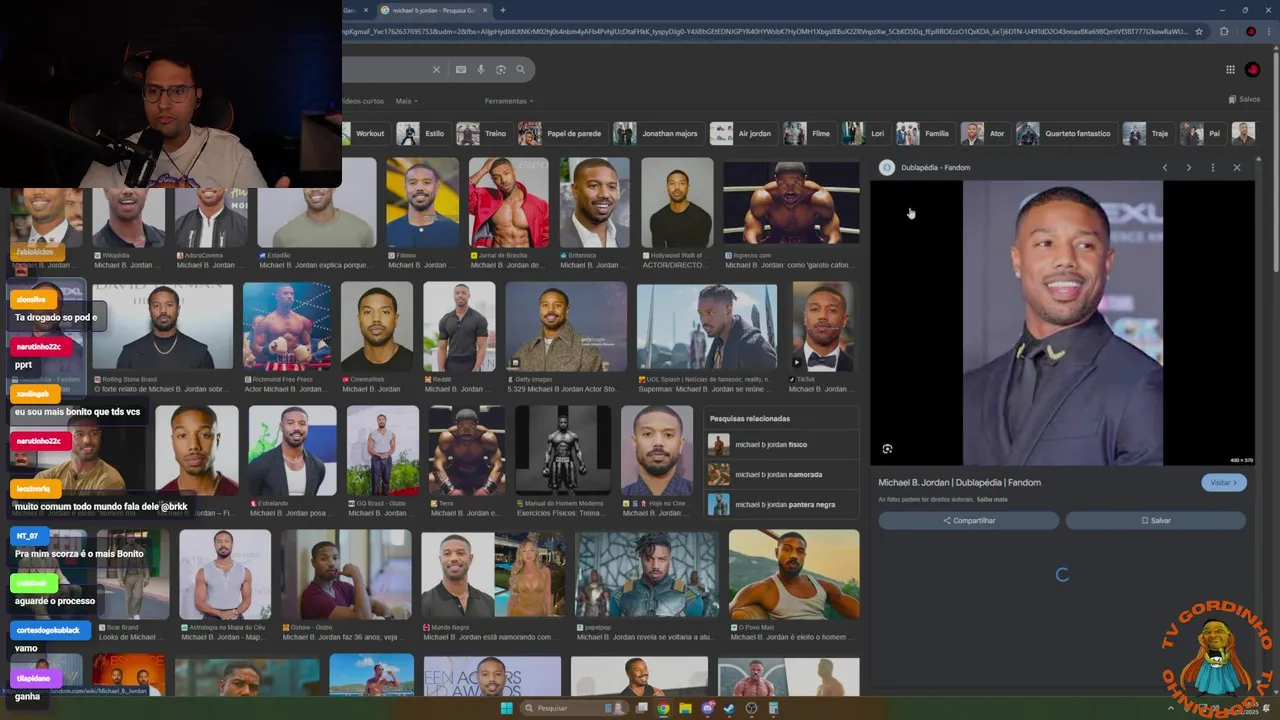Image resolution: width=1280 pixels, height=720 pixels.
Task: Close the image preview panel
Action: coord(1237,167)
